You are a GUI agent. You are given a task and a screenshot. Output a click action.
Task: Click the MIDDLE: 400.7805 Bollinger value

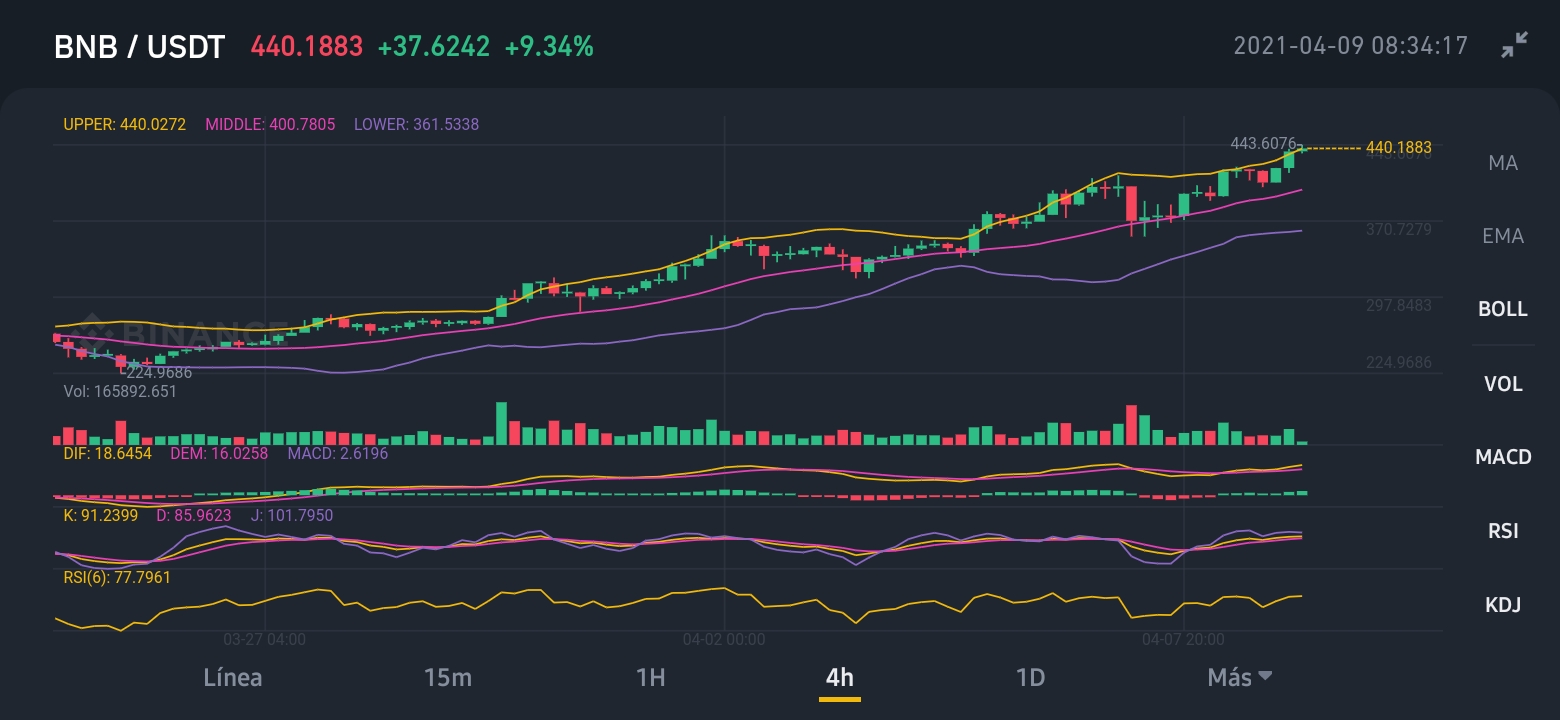[270, 125]
